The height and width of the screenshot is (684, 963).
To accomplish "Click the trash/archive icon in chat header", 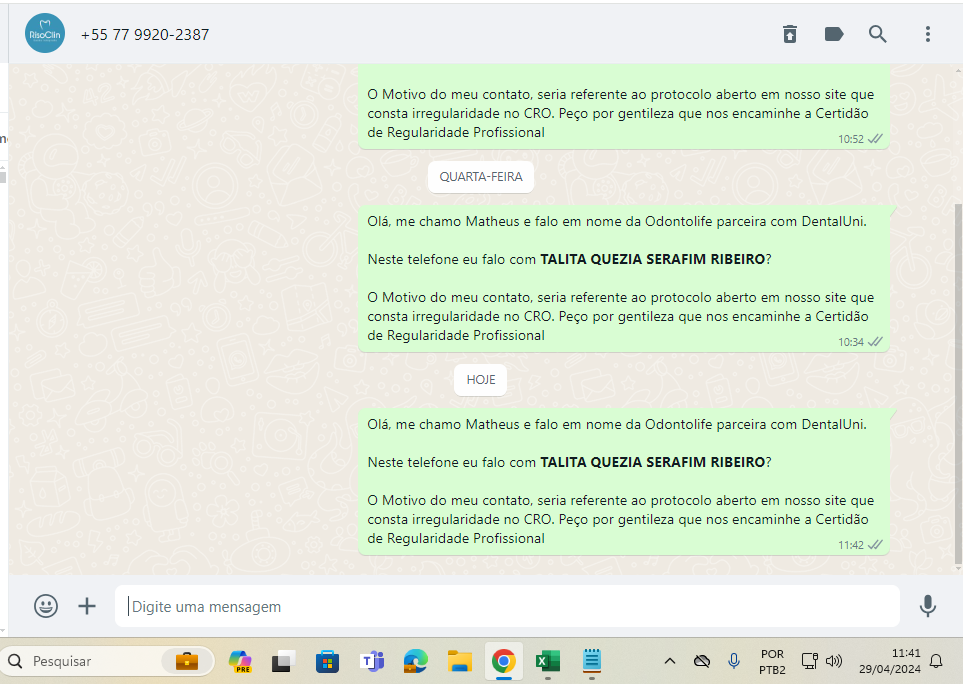I will [x=790, y=34].
